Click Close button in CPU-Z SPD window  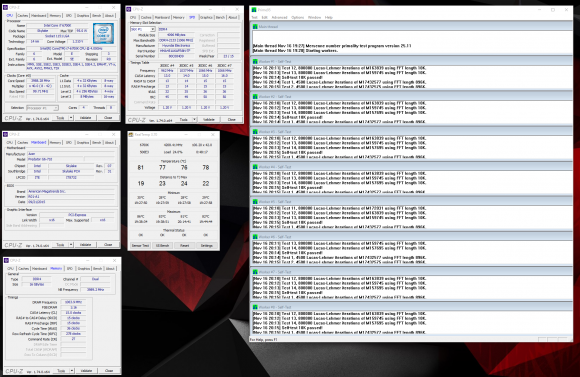pyautogui.click(x=232, y=120)
